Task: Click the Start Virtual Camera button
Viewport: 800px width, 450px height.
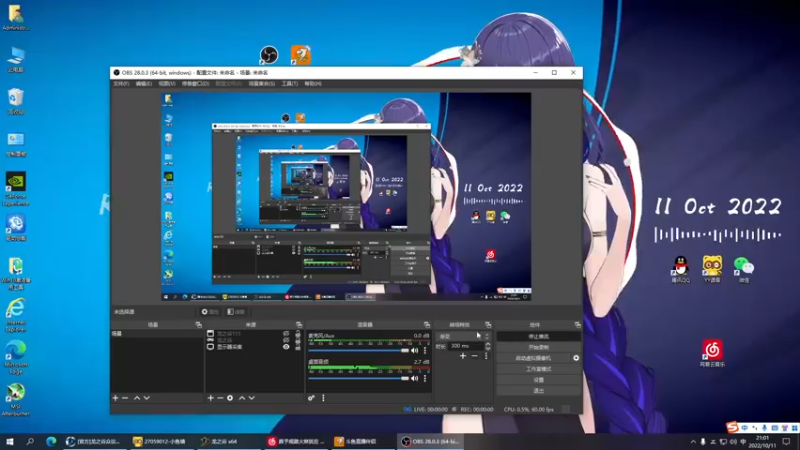Action: (x=533, y=358)
